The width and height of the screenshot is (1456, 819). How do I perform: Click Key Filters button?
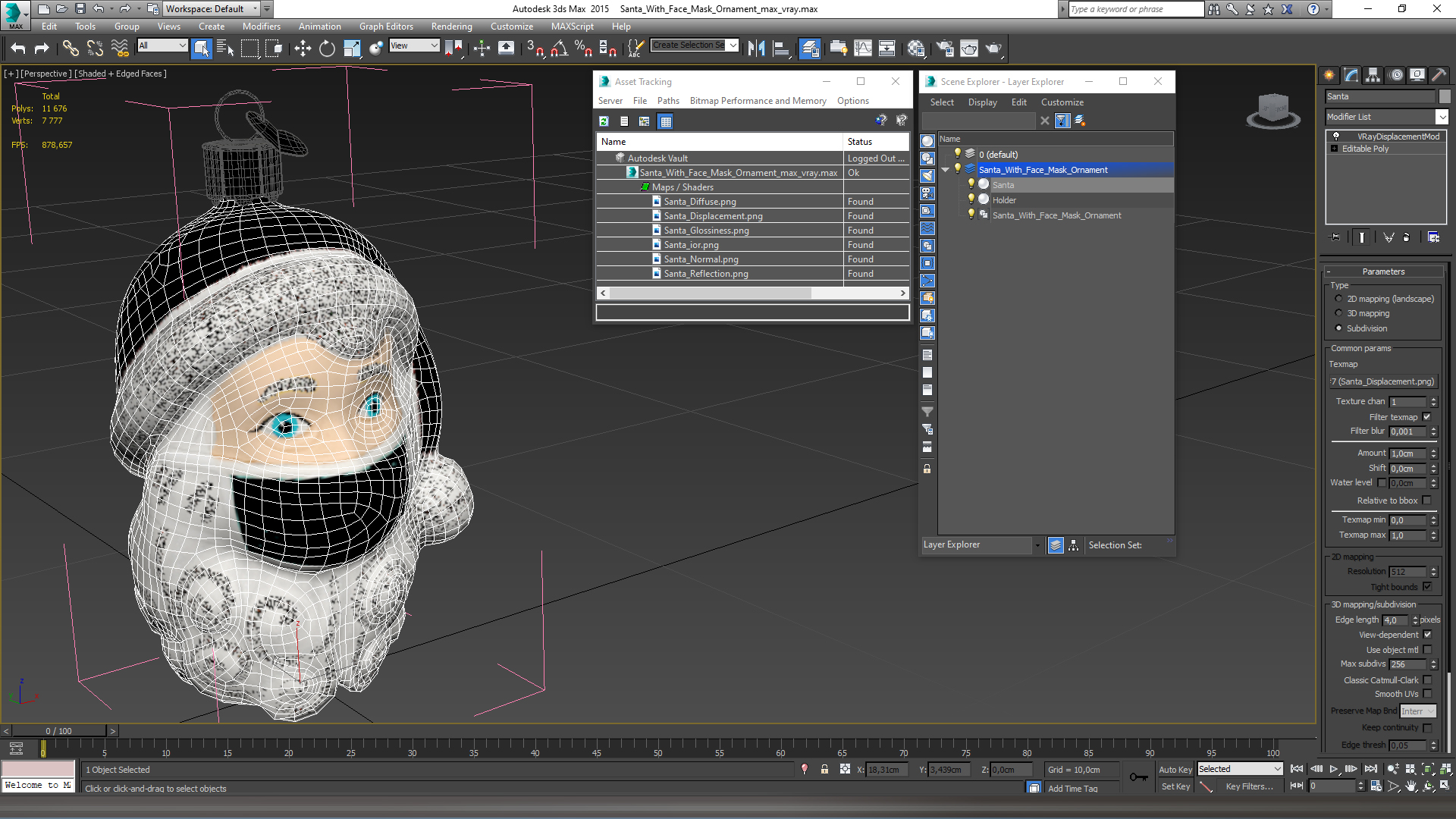[x=1249, y=786]
